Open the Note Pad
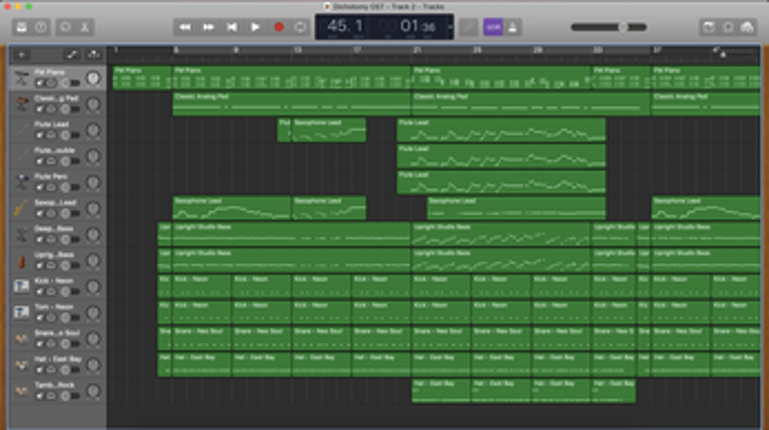This screenshot has width=769, height=430. pos(709,27)
